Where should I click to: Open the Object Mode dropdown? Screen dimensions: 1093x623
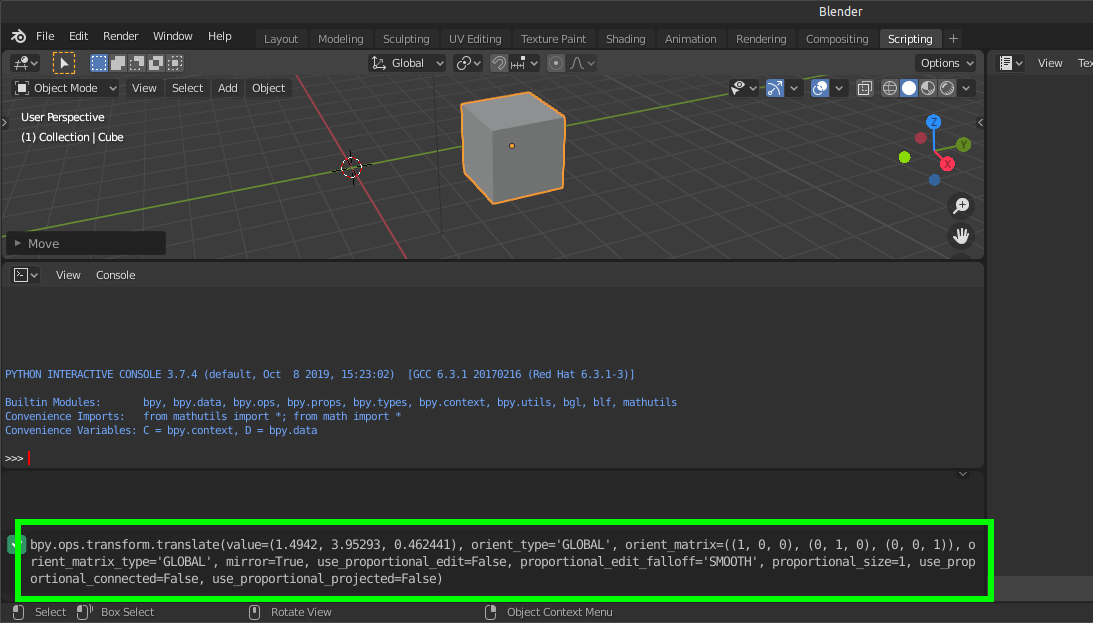point(63,88)
